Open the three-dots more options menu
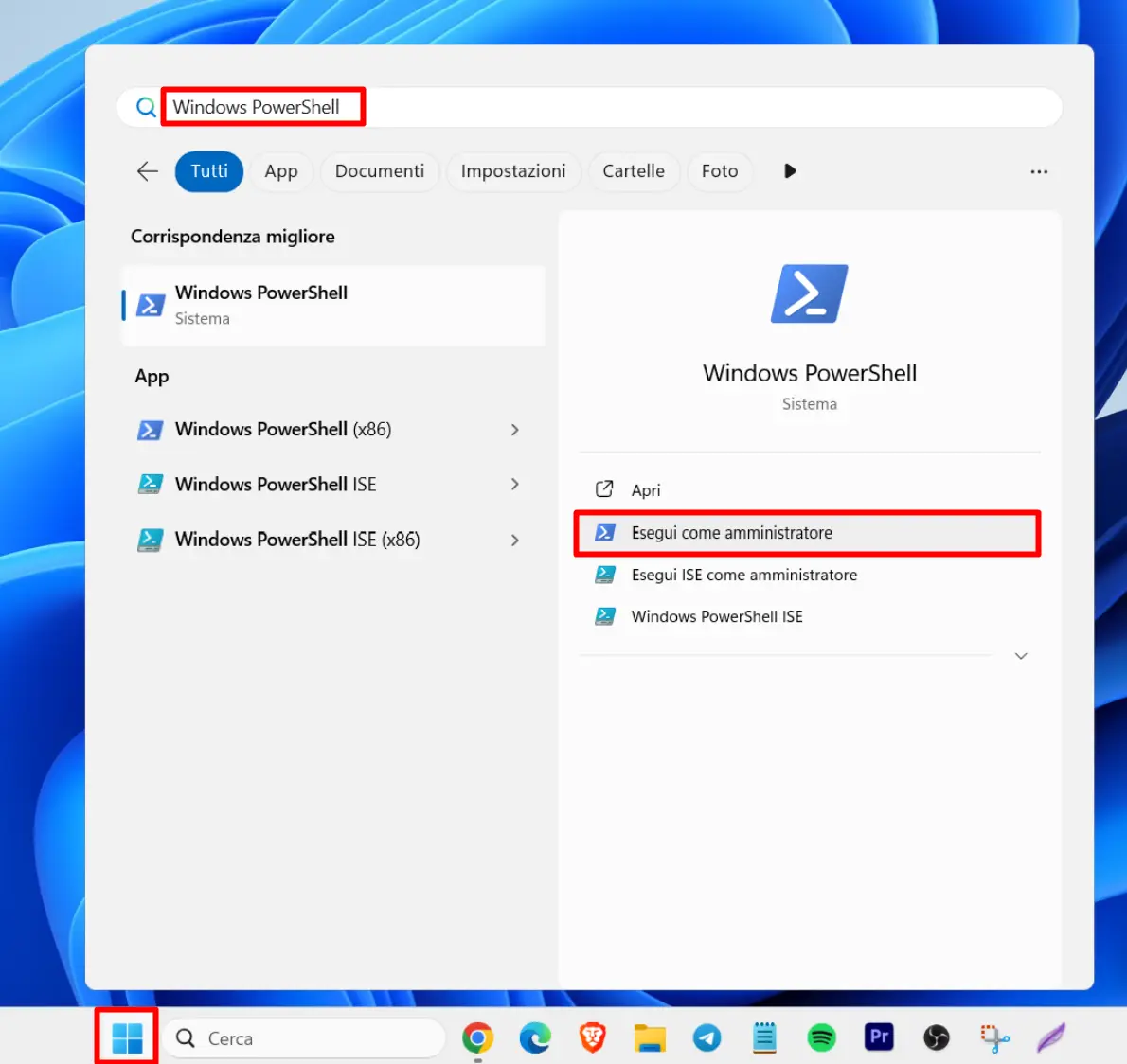The width and height of the screenshot is (1127, 1064). click(1039, 171)
